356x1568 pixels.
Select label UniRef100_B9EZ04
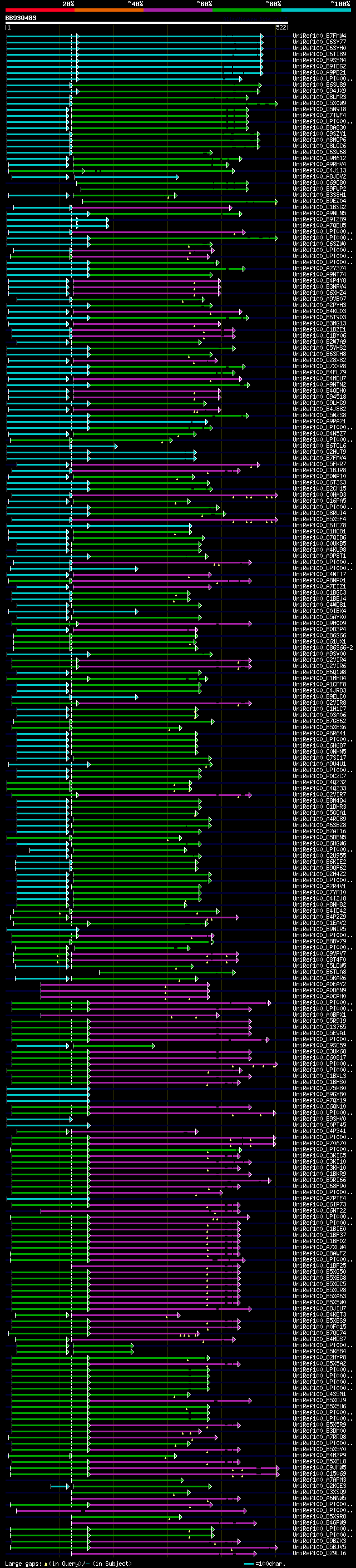click(x=319, y=201)
